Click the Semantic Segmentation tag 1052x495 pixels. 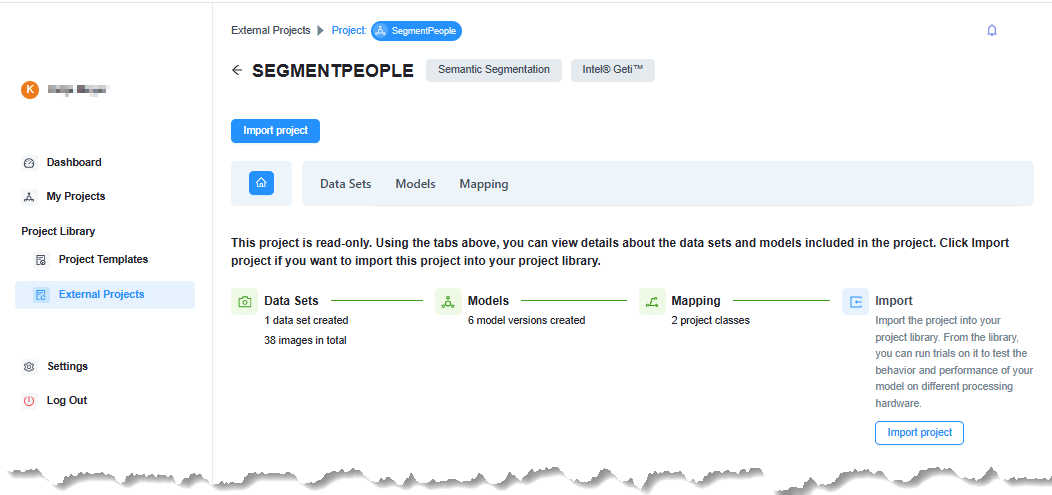[494, 70]
